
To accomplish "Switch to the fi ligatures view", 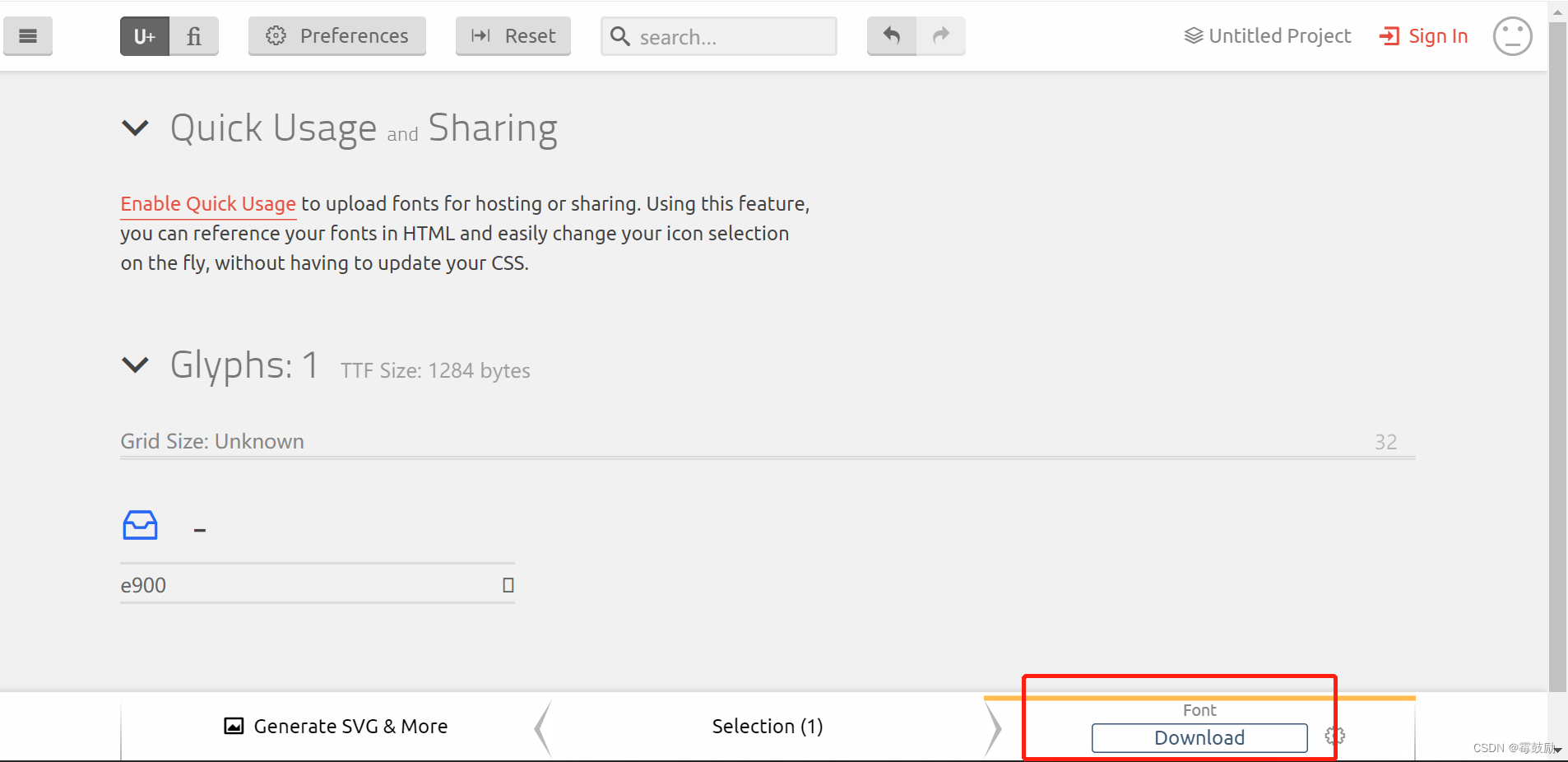I will pyautogui.click(x=194, y=36).
